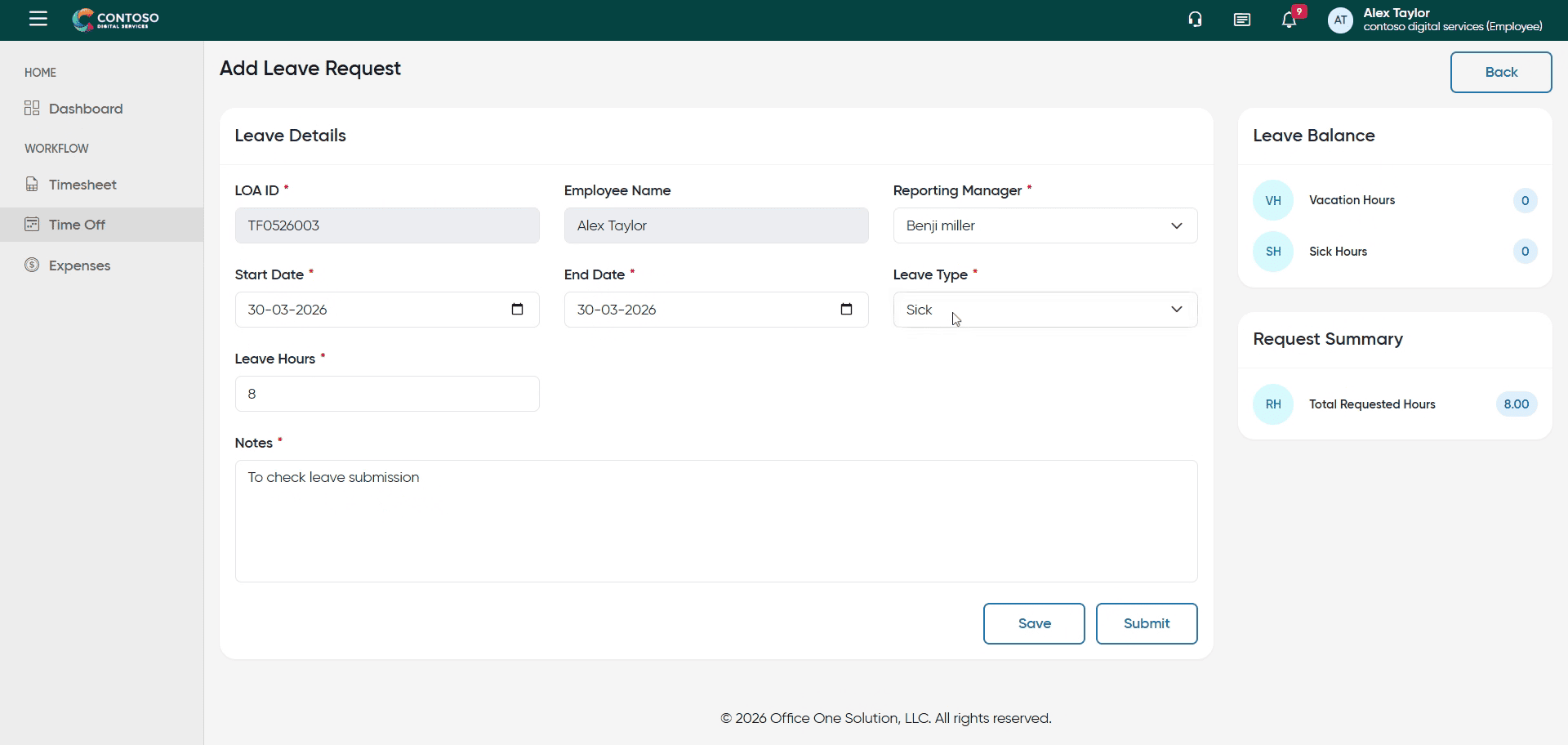Open End Date calendar picker icon
This screenshot has width=1568, height=745.
pyautogui.click(x=846, y=310)
